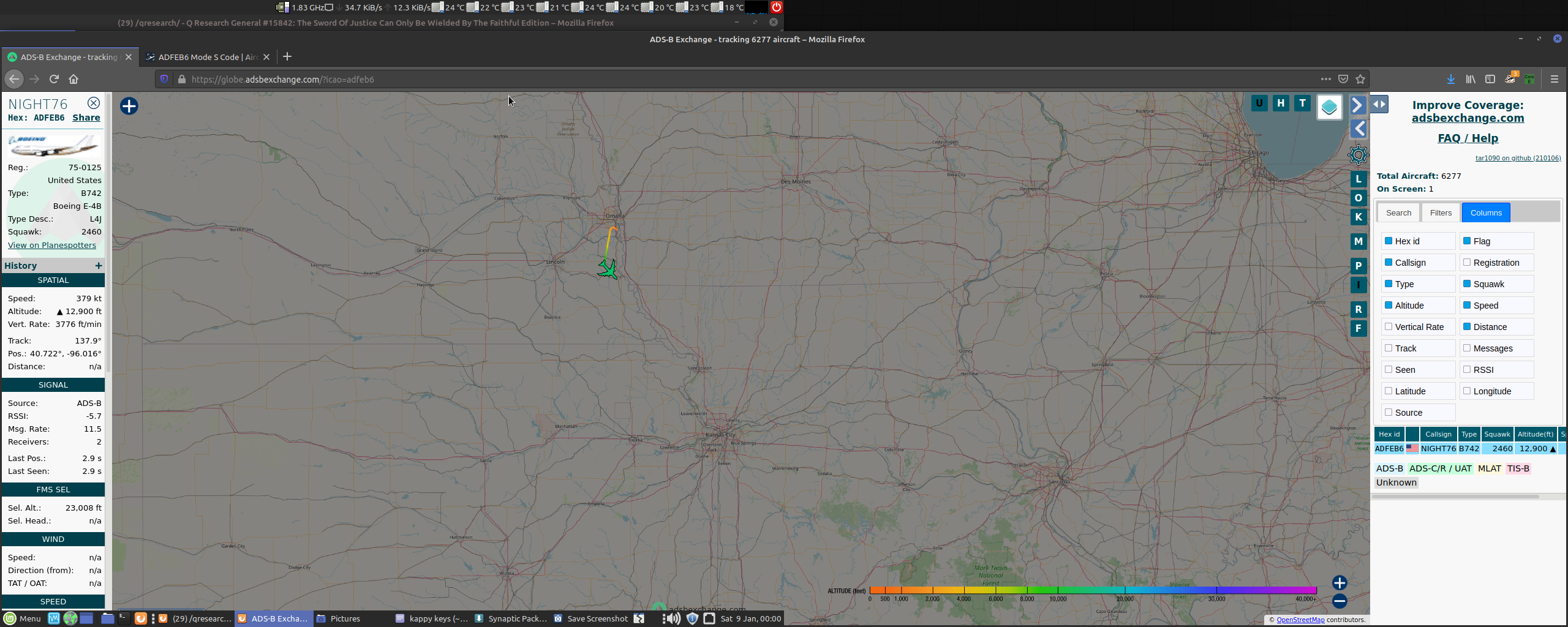Select the Columns tab
Image resolution: width=1568 pixels, height=627 pixels.
1486,212
